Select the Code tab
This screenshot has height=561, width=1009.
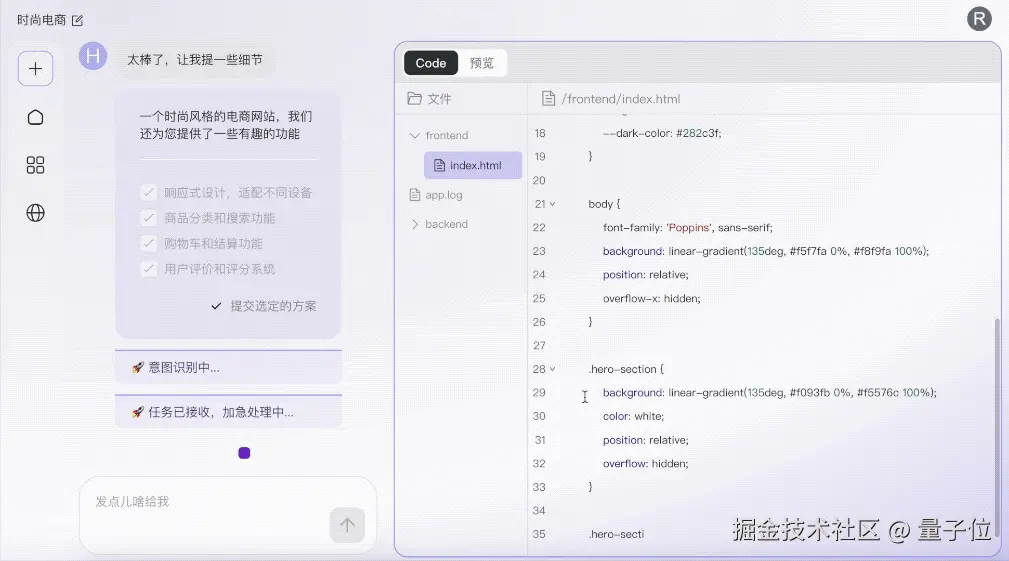click(x=430, y=63)
